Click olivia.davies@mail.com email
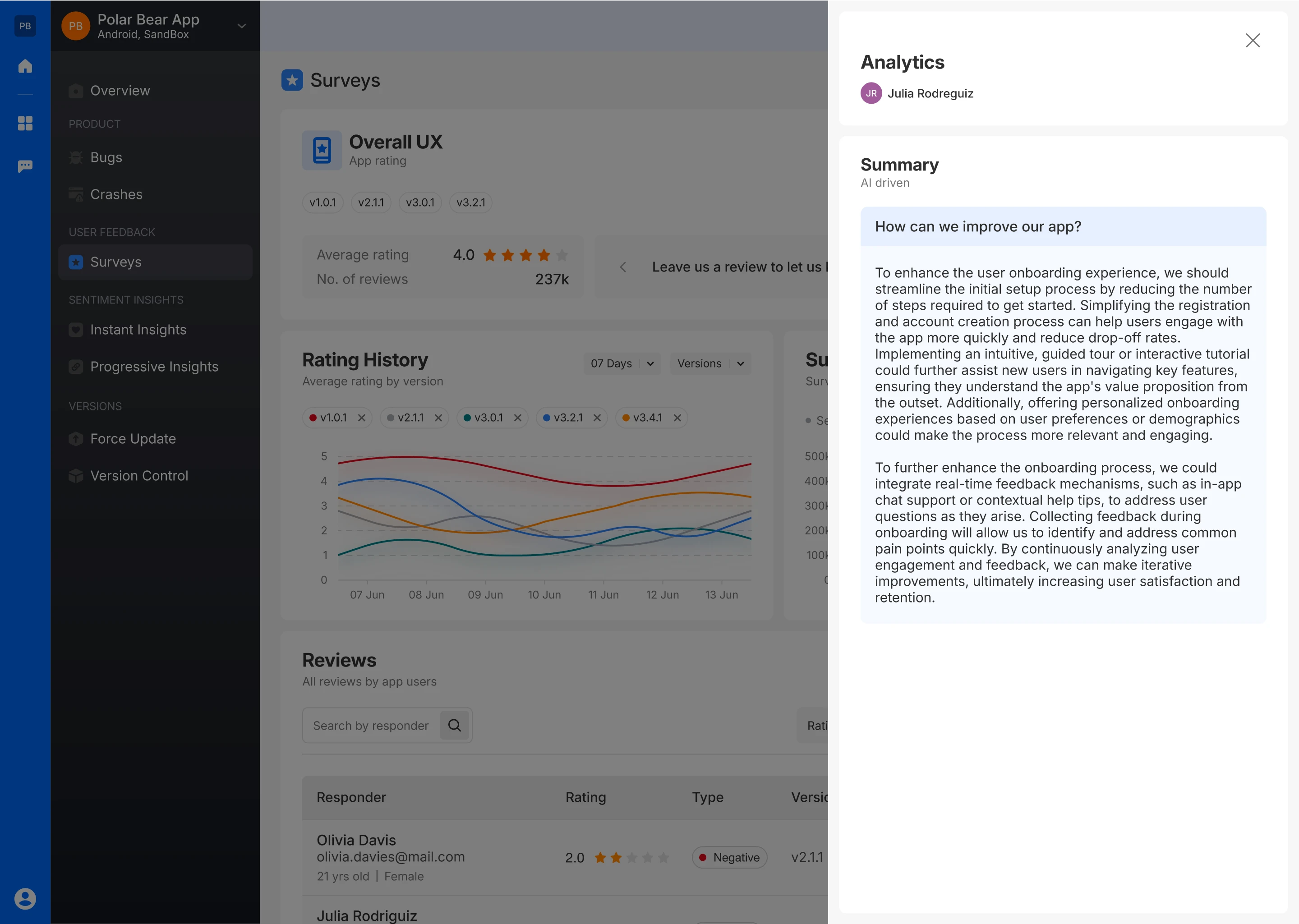The height and width of the screenshot is (924, 1299). pyautogui.click(x=390, y=856)
